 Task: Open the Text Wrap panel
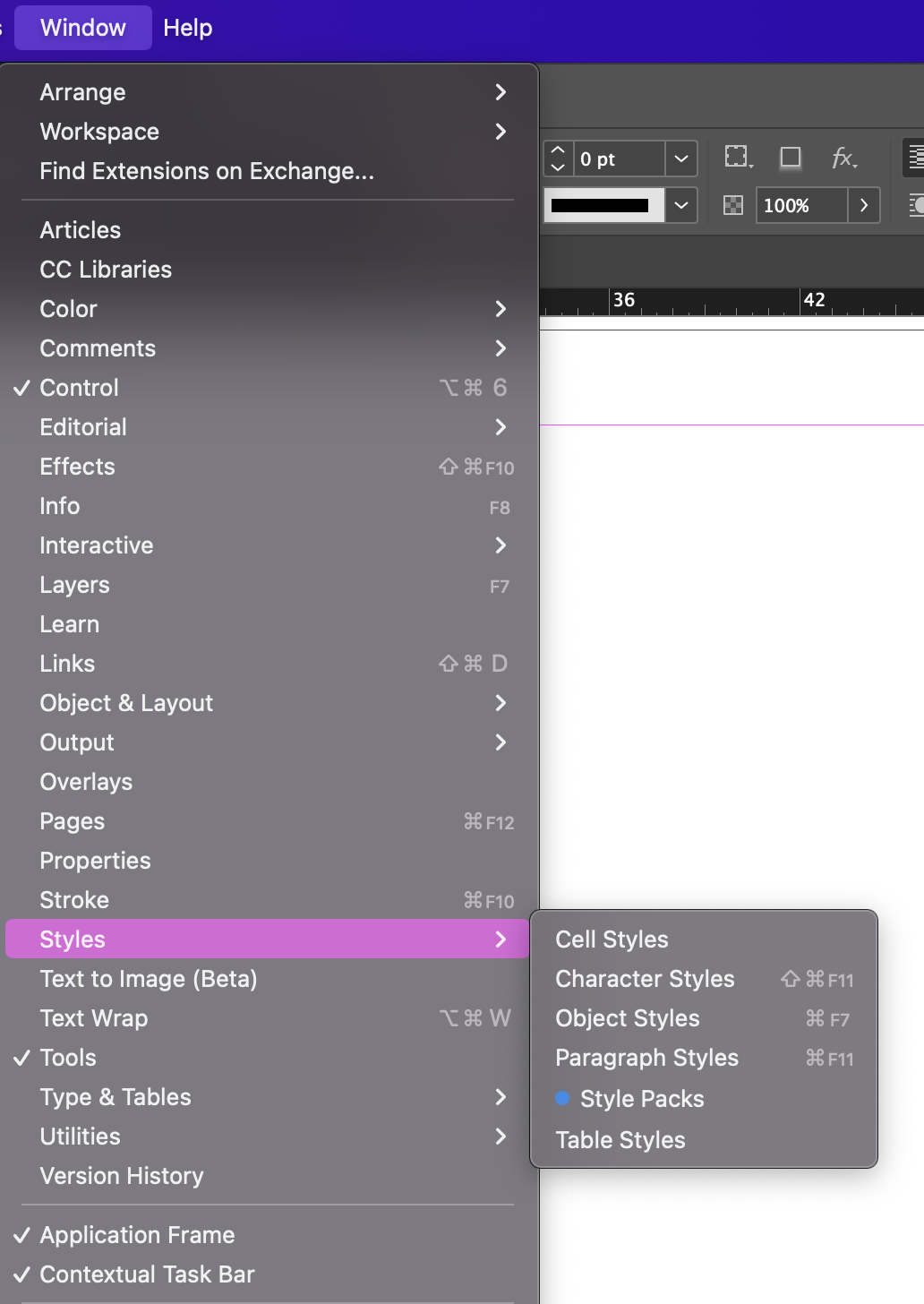click(269, 1018)
